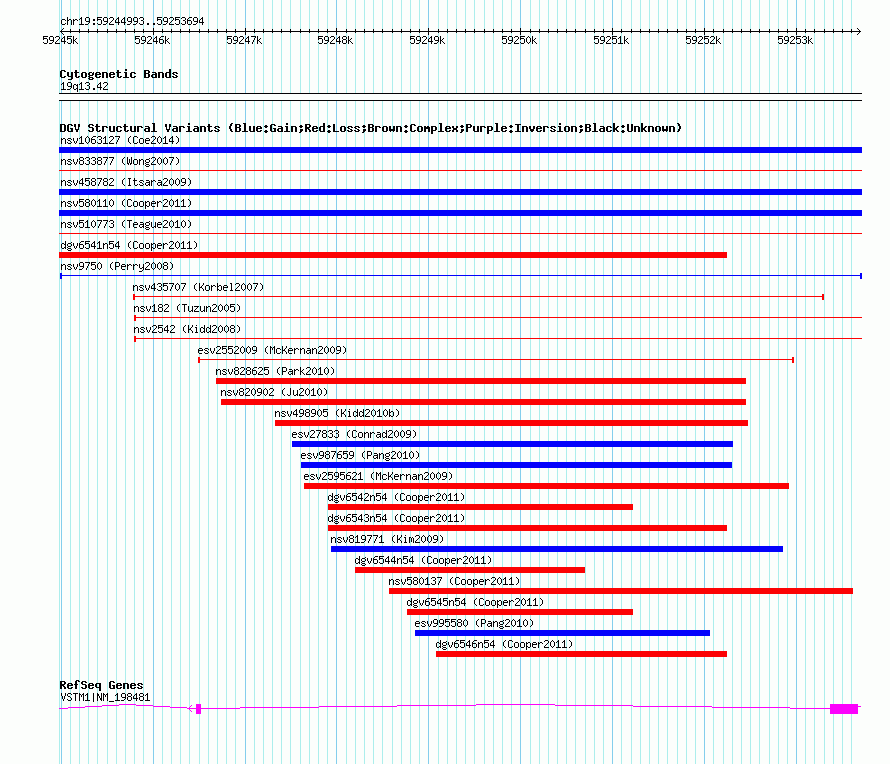The width and height of the screenshot is (890, 764).
Task: Click the esv987659 blue gain bar
Action: tap(516, 465)
